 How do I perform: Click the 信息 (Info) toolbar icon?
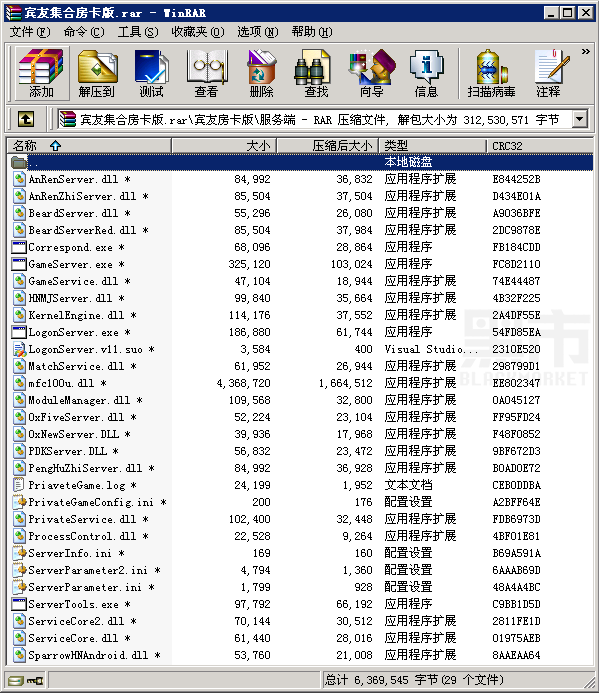426,73
